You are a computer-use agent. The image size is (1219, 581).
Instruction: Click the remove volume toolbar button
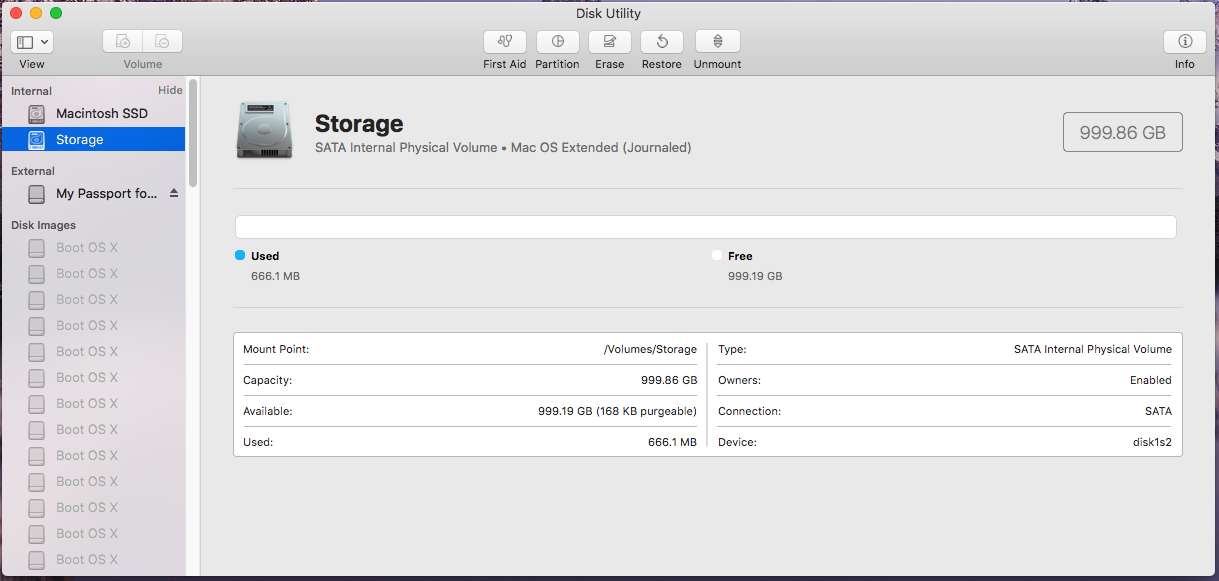pyautogui.click(x=162, y=42)
